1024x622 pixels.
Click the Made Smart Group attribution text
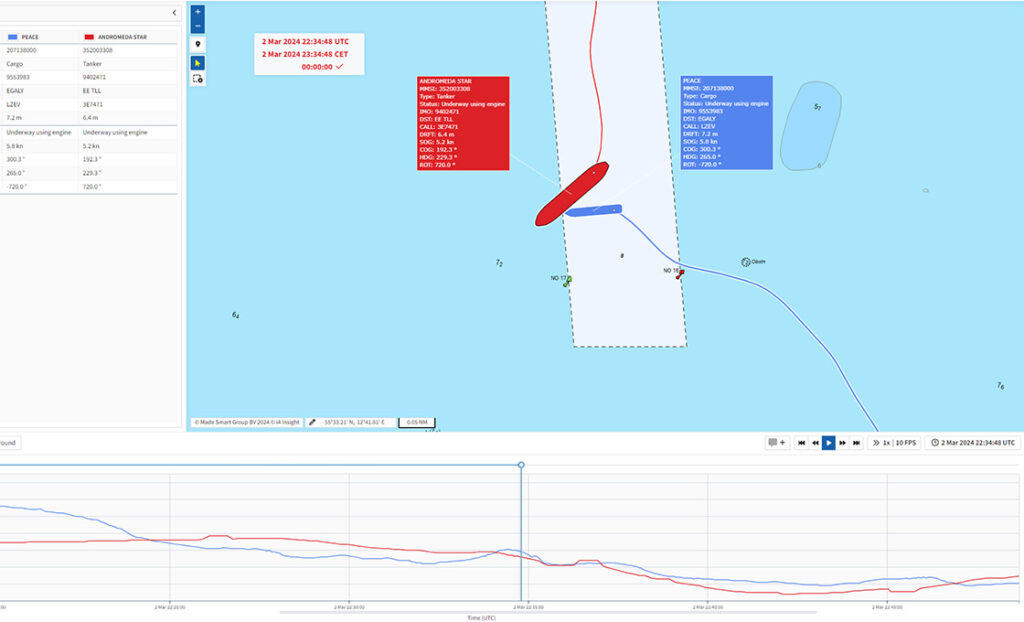(x=246, y=423)
